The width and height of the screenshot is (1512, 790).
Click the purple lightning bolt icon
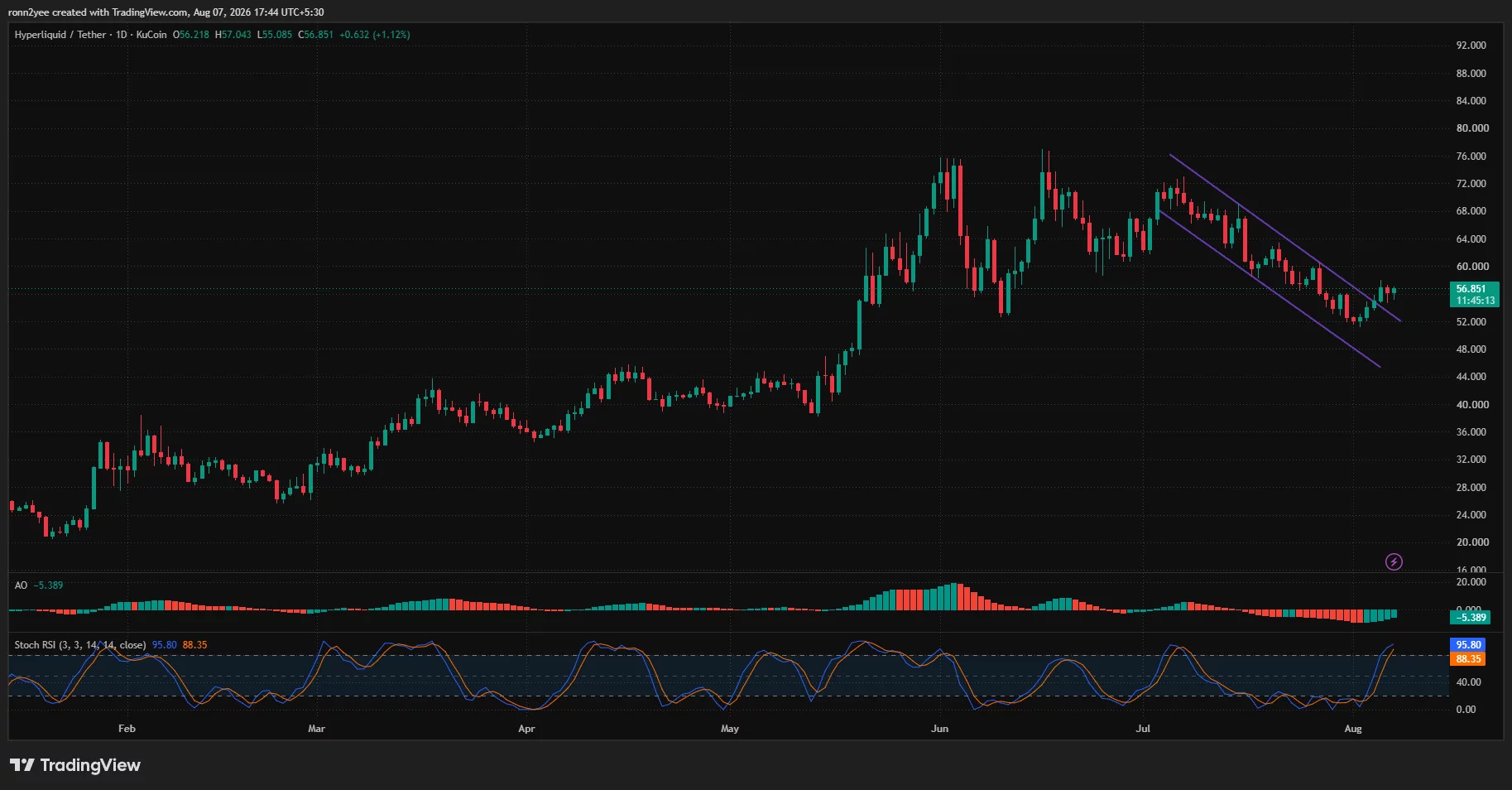pos(1394,562)
